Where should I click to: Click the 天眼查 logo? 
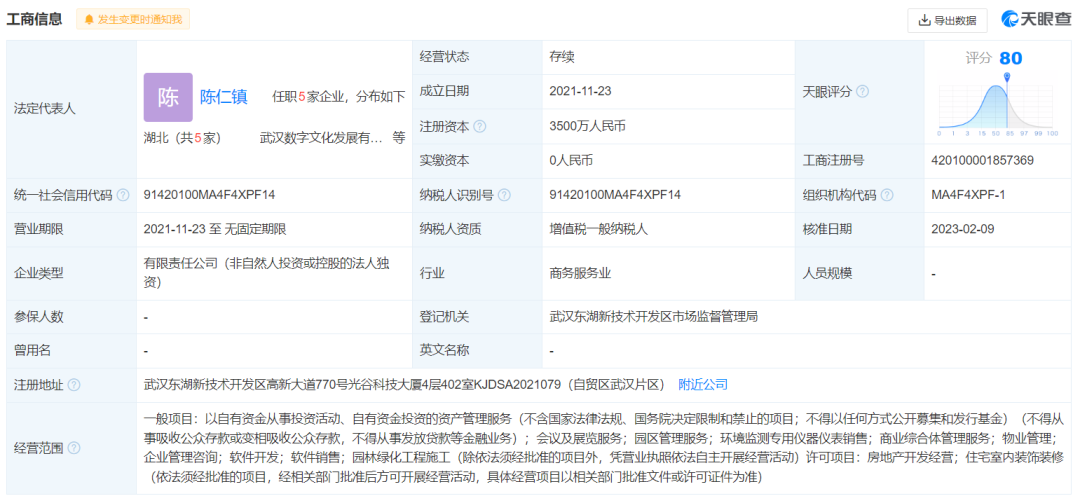1035,20
